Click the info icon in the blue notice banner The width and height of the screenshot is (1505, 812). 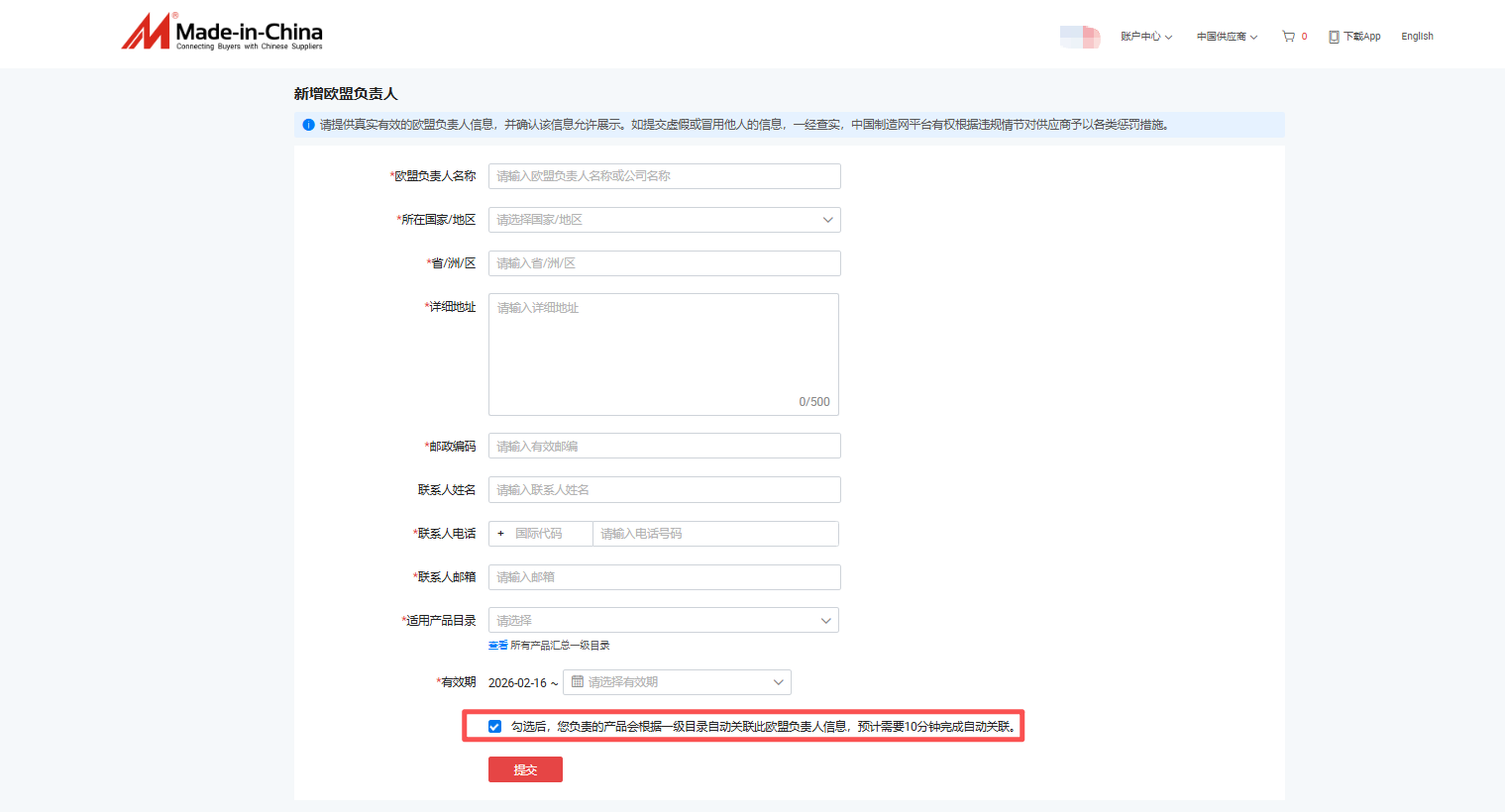[x=308, y=125]
